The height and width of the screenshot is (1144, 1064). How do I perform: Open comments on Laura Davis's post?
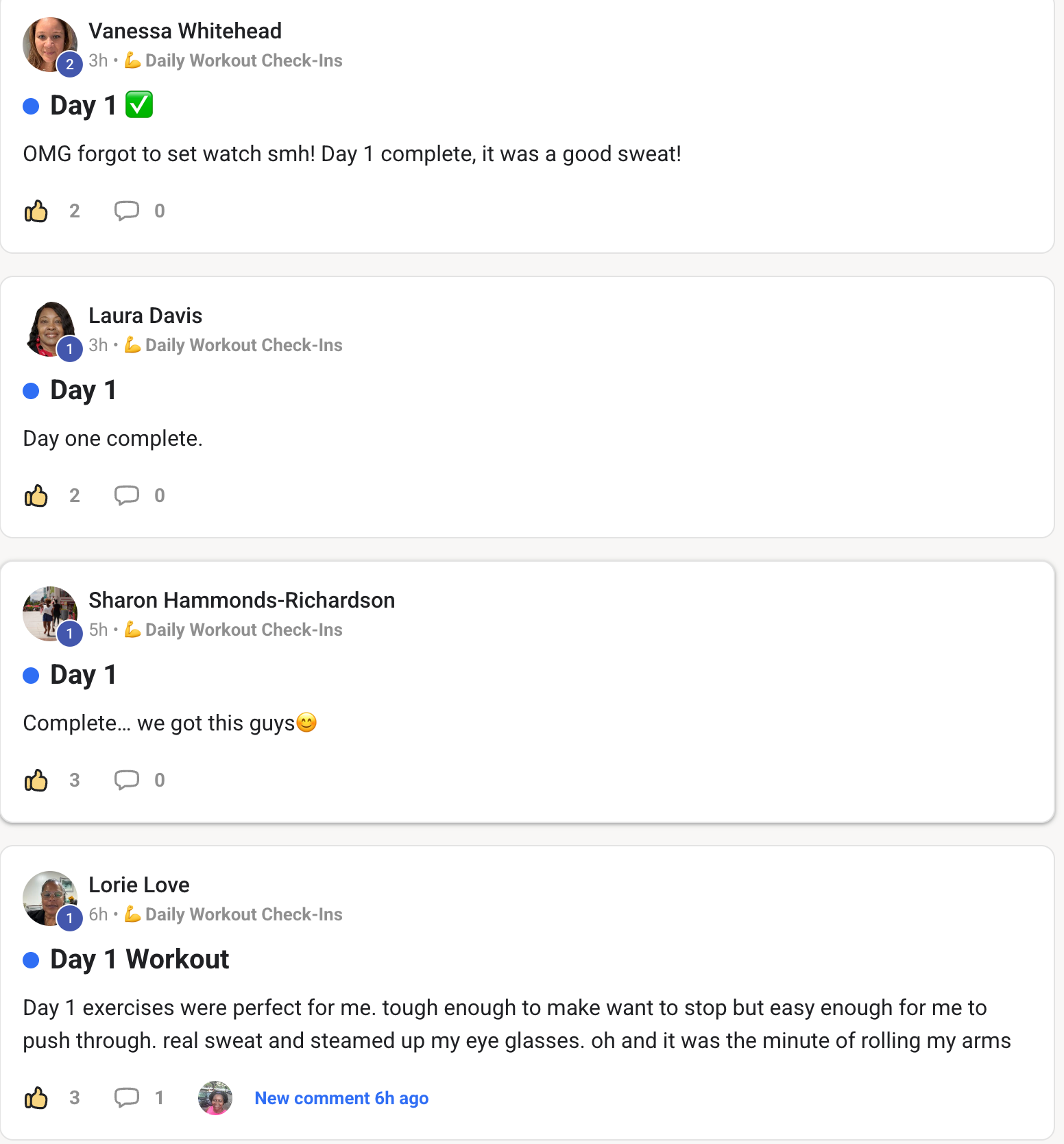coord(127,496)
